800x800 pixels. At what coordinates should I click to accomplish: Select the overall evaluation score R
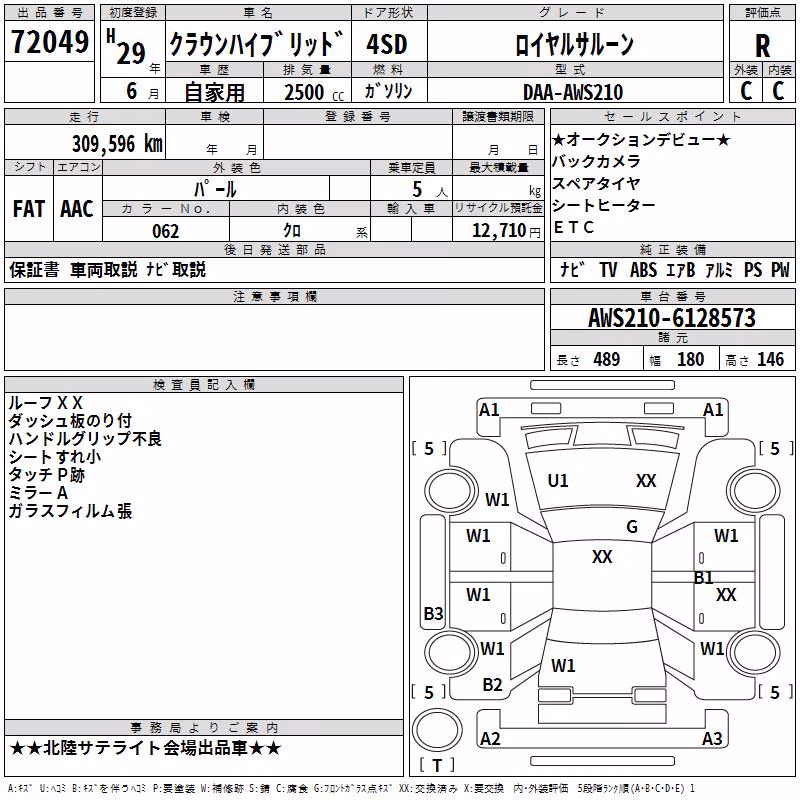point(762,46)
